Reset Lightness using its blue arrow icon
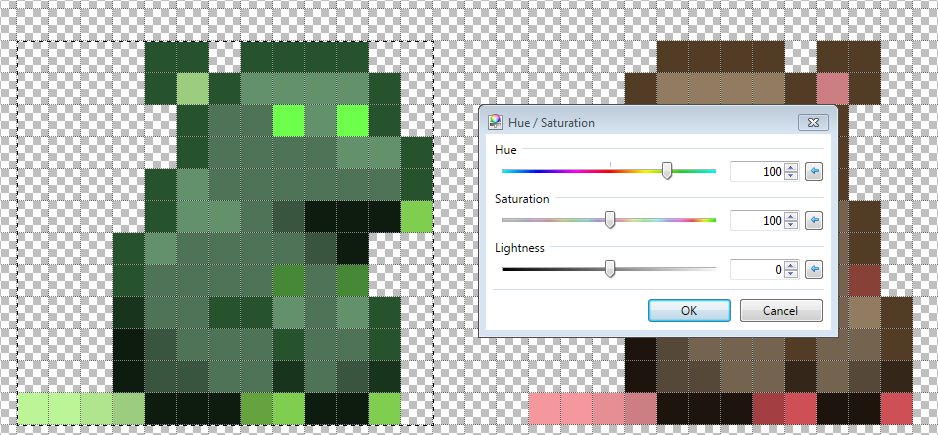This screenshot has width=938, height=435. (814, 270)
